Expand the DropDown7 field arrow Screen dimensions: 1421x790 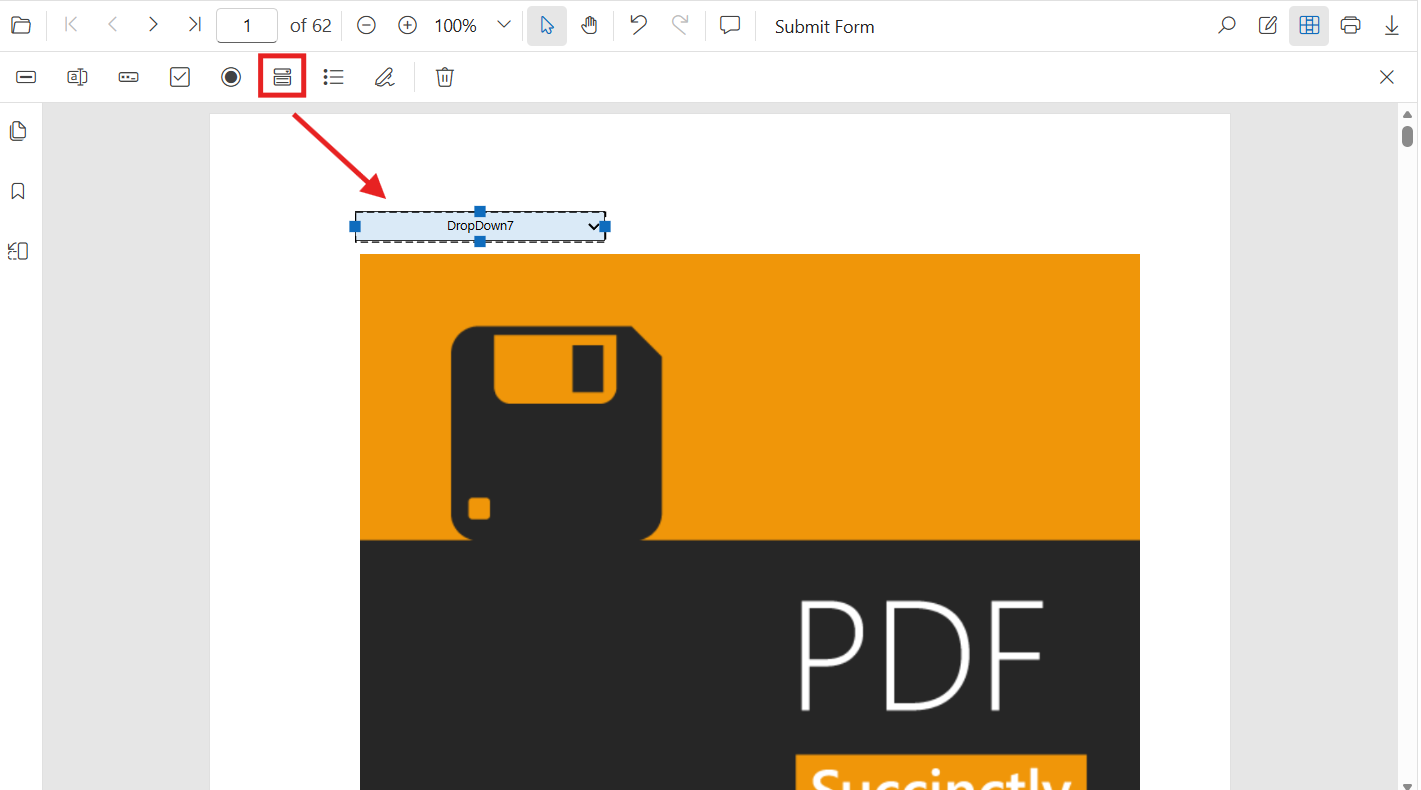pyautogui.click(x=594, y=227)
